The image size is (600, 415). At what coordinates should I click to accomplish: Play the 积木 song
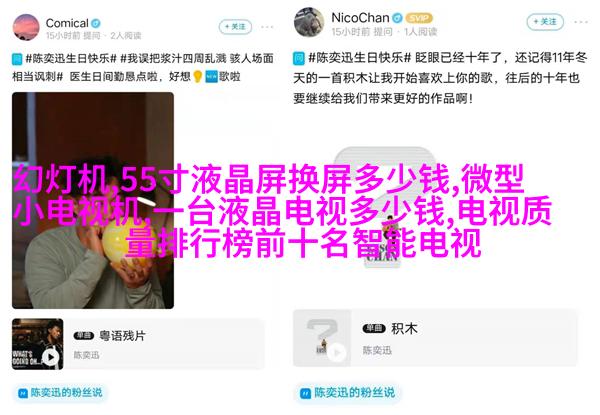pos(337,352)
